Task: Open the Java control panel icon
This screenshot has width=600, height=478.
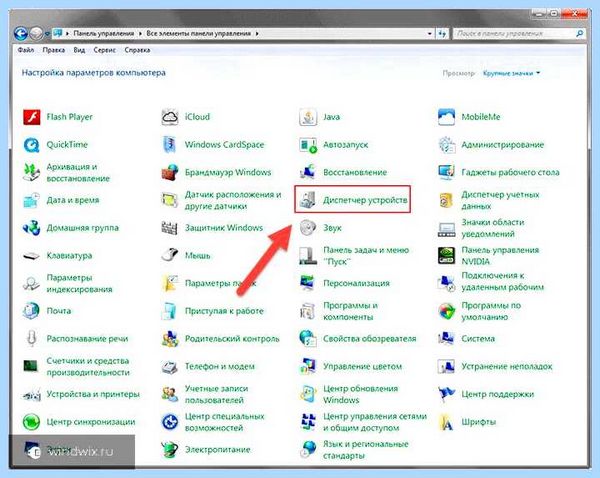Action: coord(308,117)
